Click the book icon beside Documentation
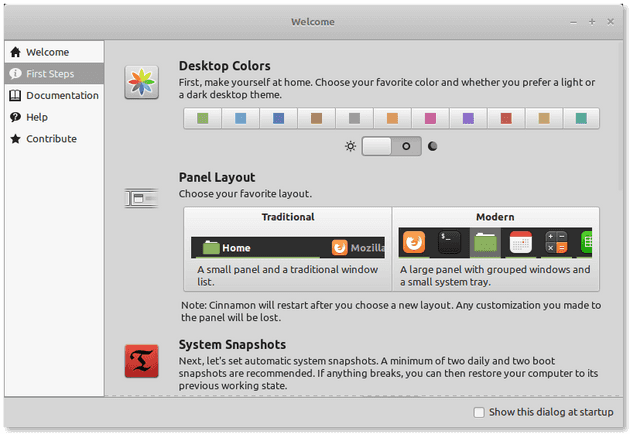This screenshot has width=630, height=434. pyautogui.click(x=15, y=95)
